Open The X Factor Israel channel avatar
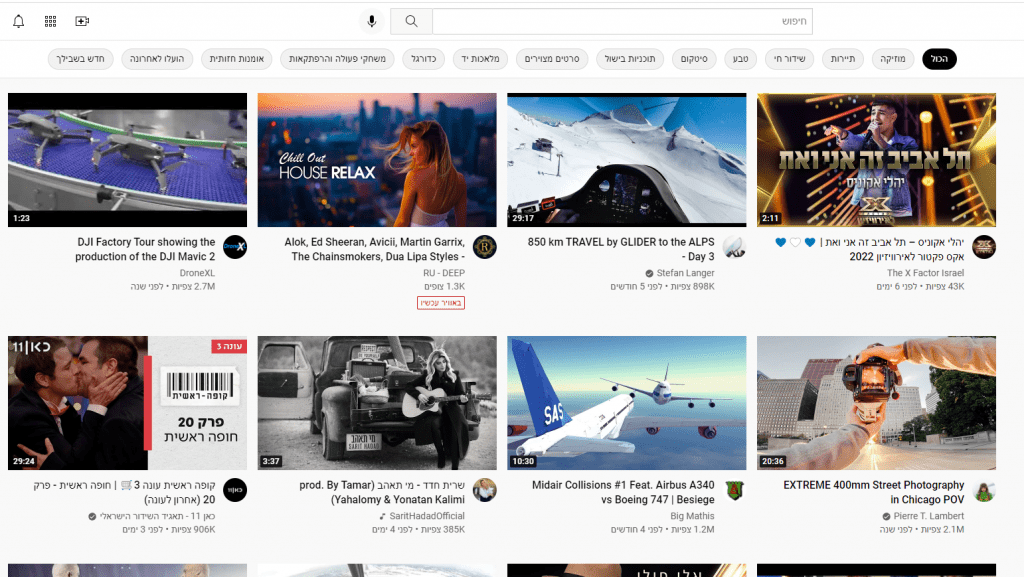Screen dimensions: 1024x577 tap(983, 247)
